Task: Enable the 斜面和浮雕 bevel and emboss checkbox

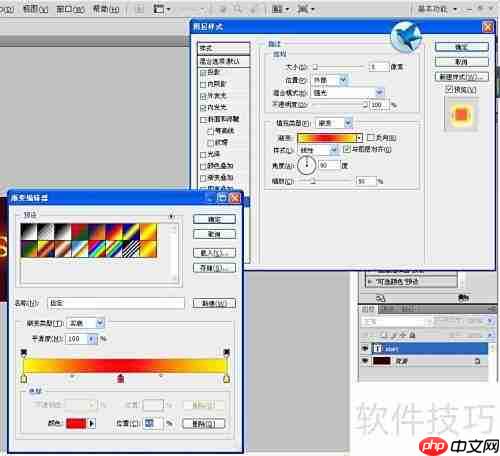Action: tap(203, 120)
